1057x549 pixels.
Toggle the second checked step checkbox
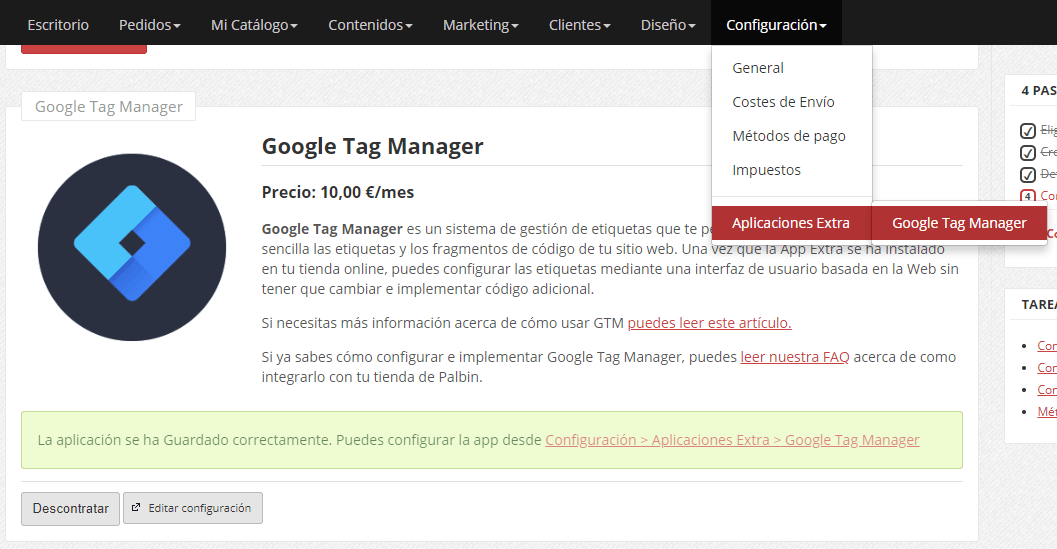tap(1027, 153)
